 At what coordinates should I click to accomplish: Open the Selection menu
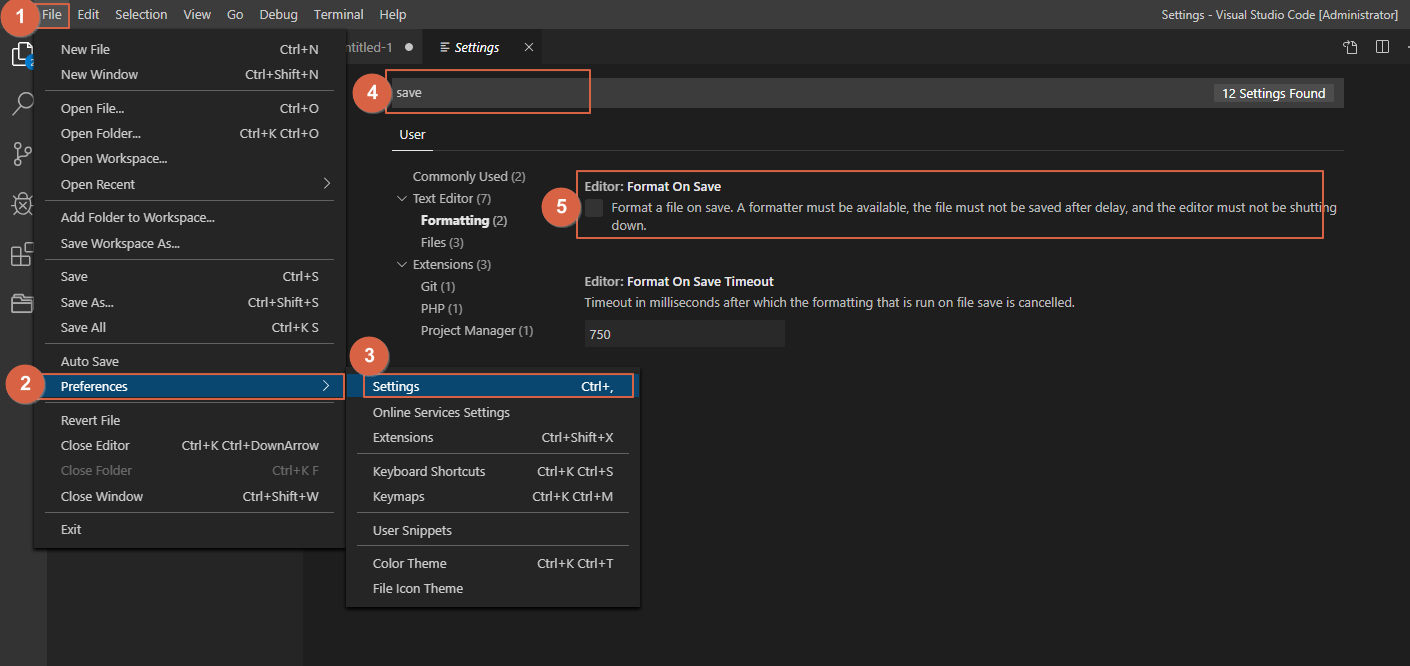coord(141,15)
